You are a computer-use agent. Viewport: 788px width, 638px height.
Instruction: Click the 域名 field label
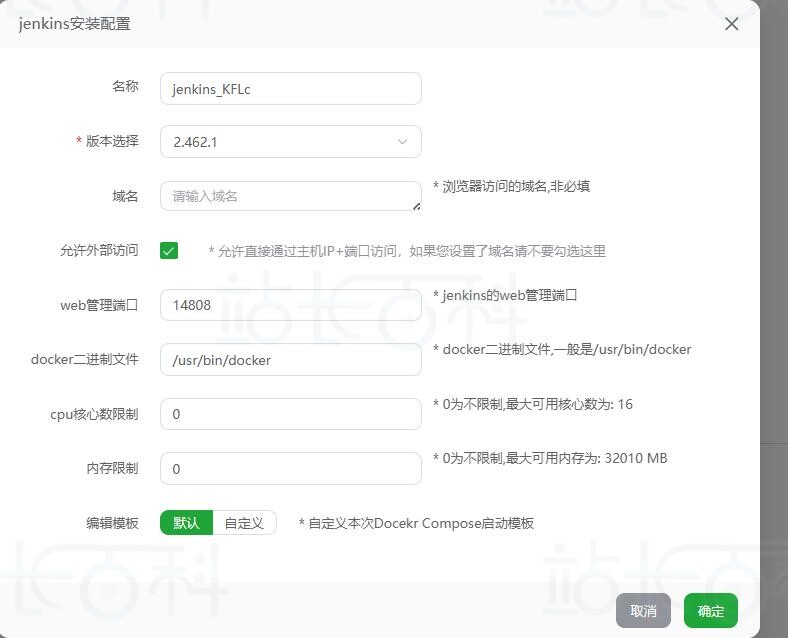click(125, 196)
